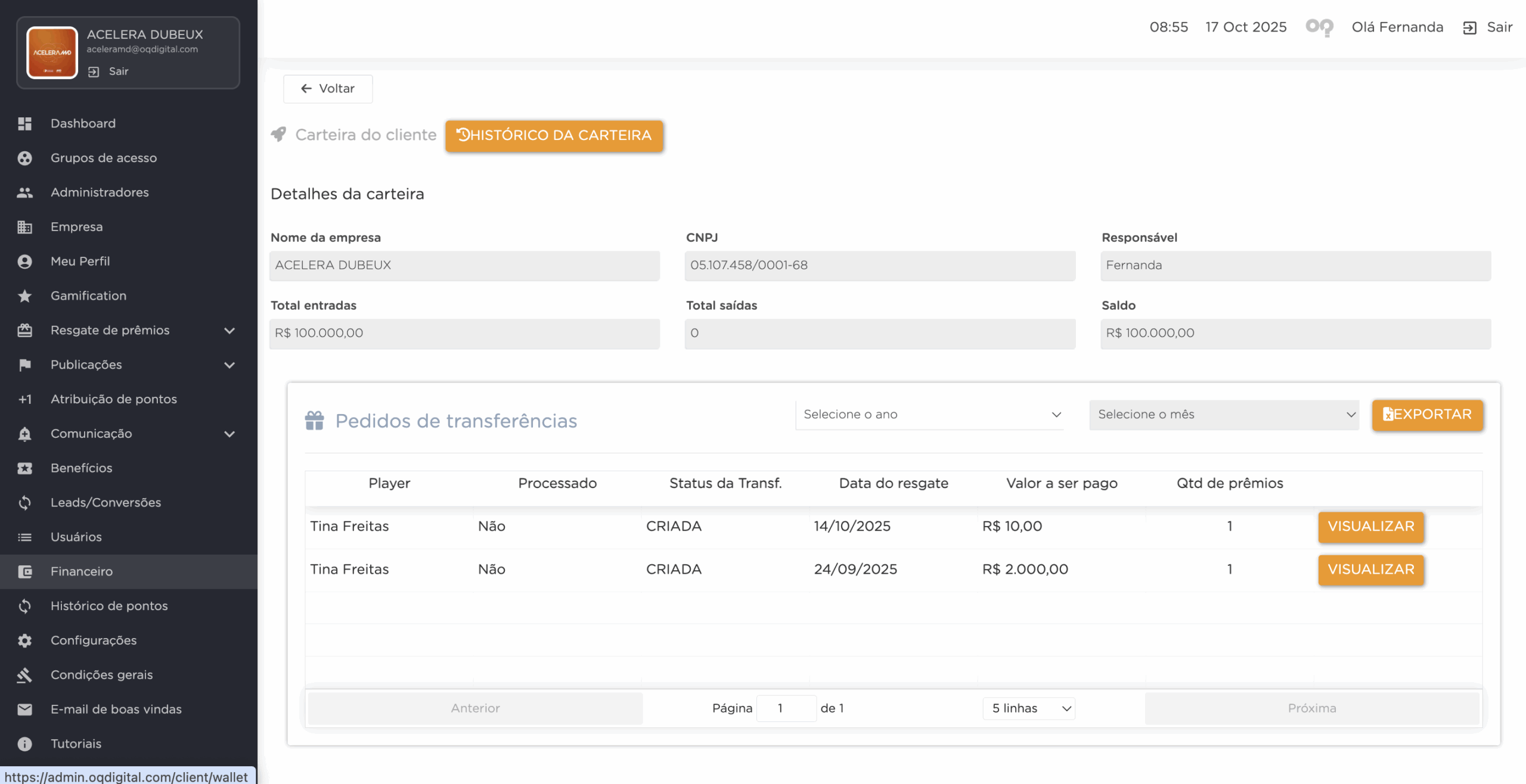Click the E-mail de boas vindas envelope icon

point(24,709)
